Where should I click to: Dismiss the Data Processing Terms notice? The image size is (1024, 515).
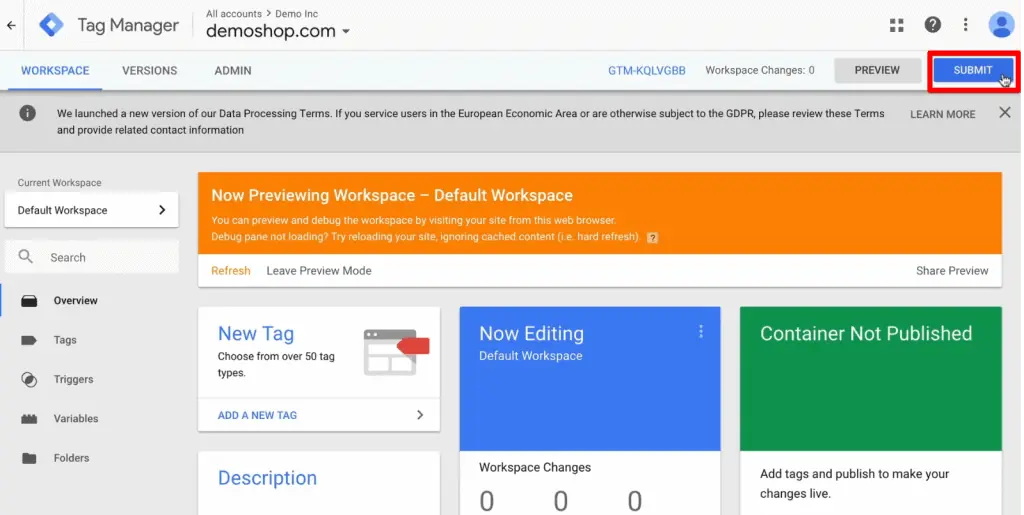click(x=1004, y=113)
